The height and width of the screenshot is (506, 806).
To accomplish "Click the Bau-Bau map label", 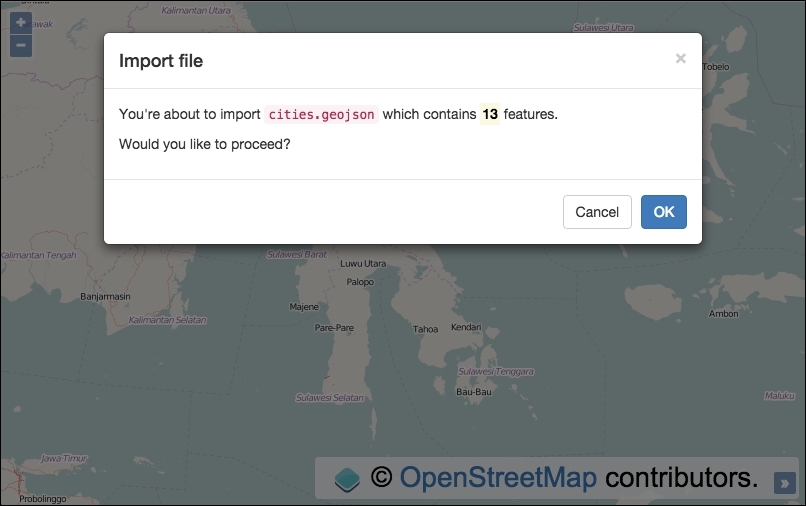I will 474,392.
